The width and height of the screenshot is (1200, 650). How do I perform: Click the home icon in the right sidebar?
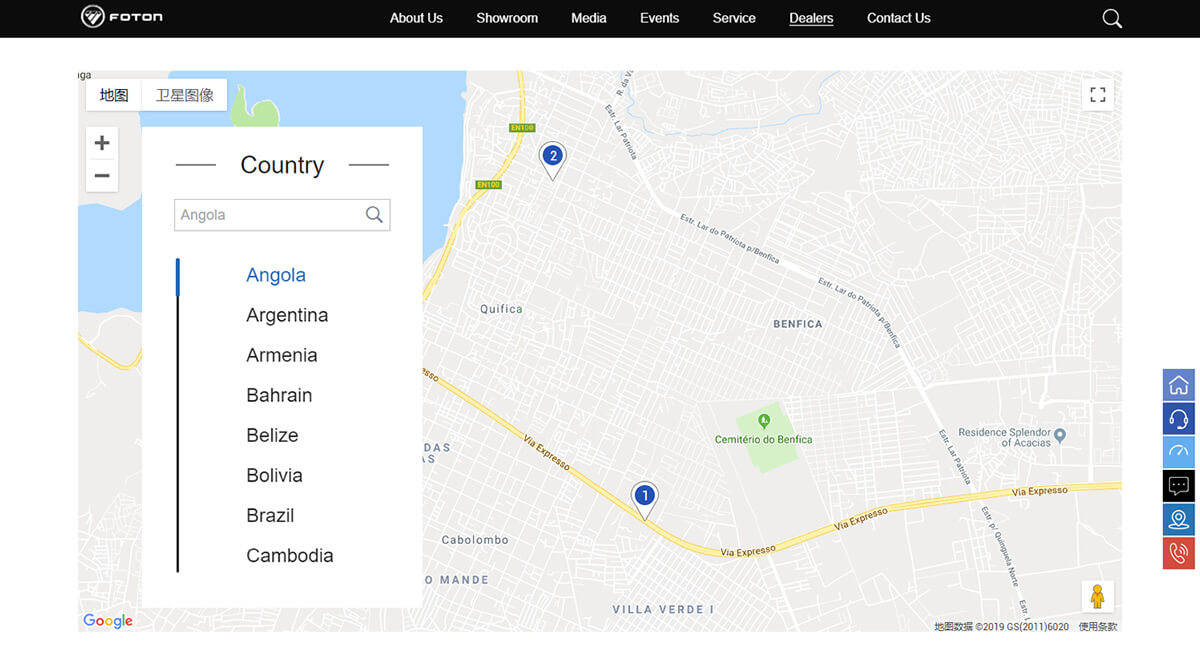coord(1178,385)
